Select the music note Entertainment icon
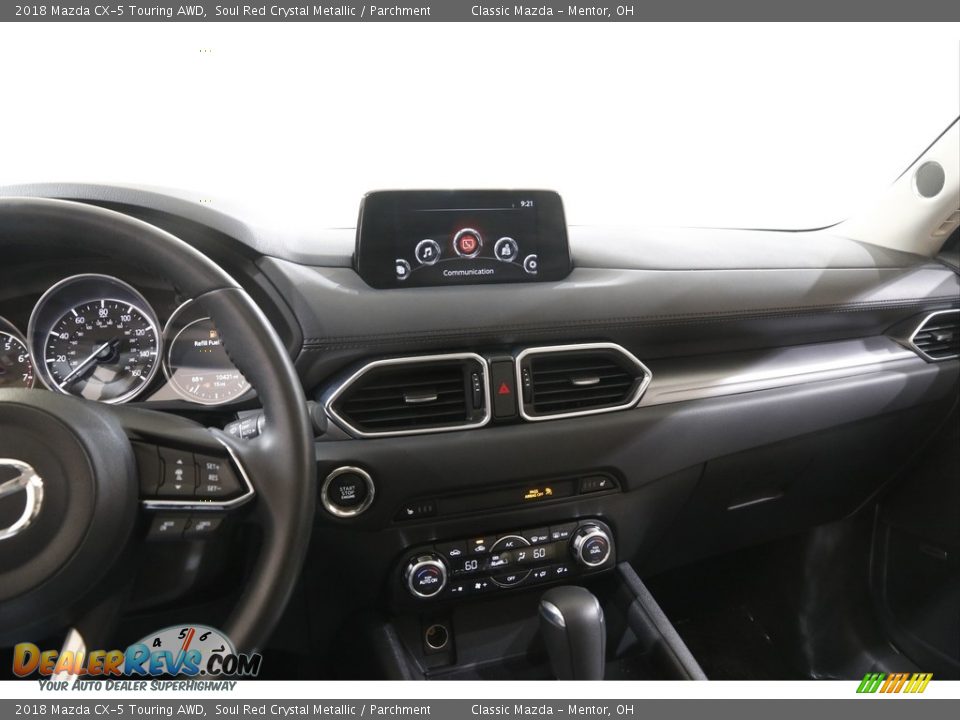Screen dimensions: 960x720 [x=427, y=251]
